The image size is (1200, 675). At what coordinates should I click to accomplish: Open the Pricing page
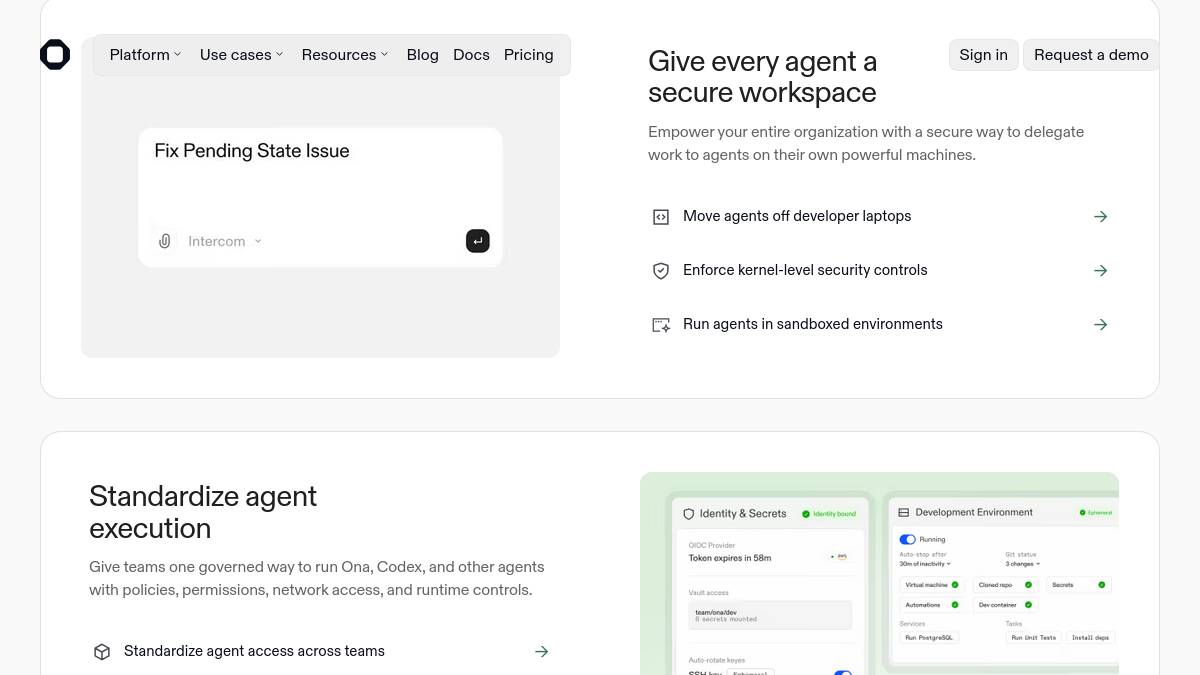point(529,55)
